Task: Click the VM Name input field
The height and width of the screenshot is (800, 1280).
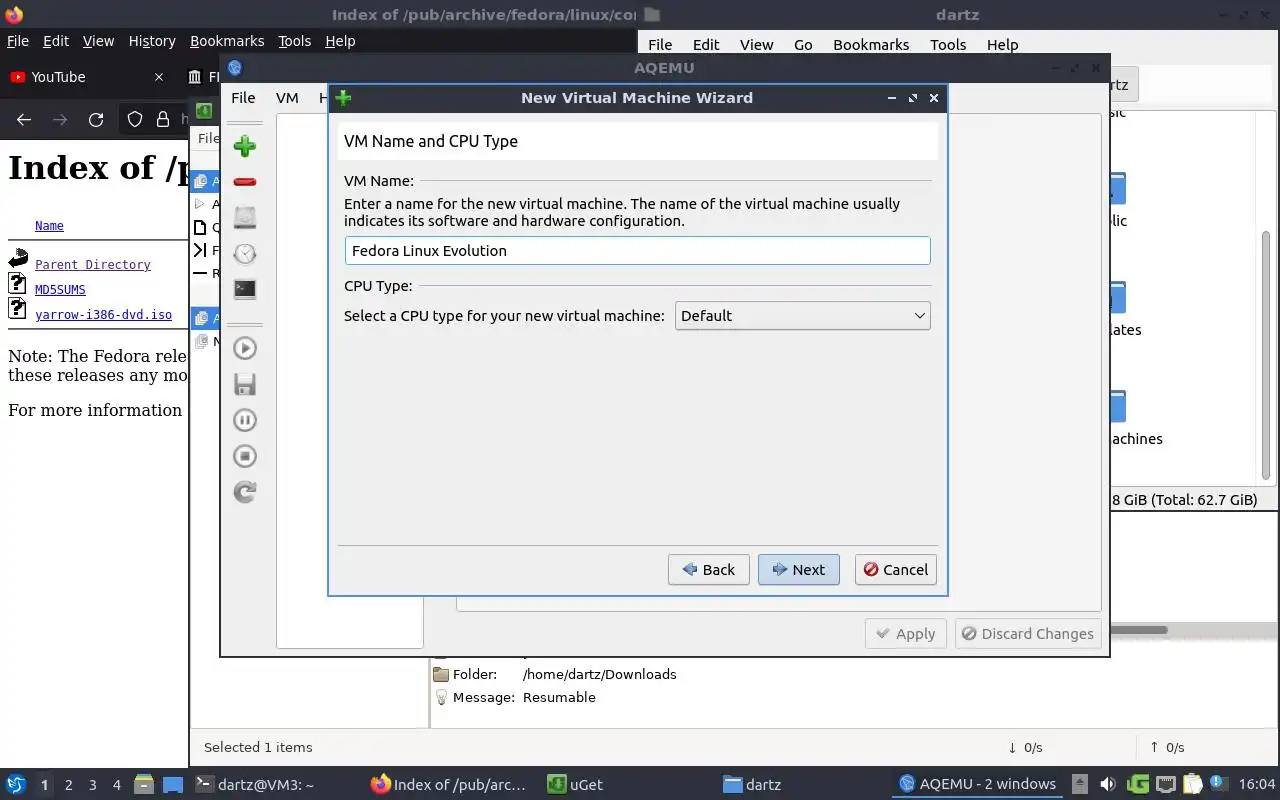Action: [638, 251]
